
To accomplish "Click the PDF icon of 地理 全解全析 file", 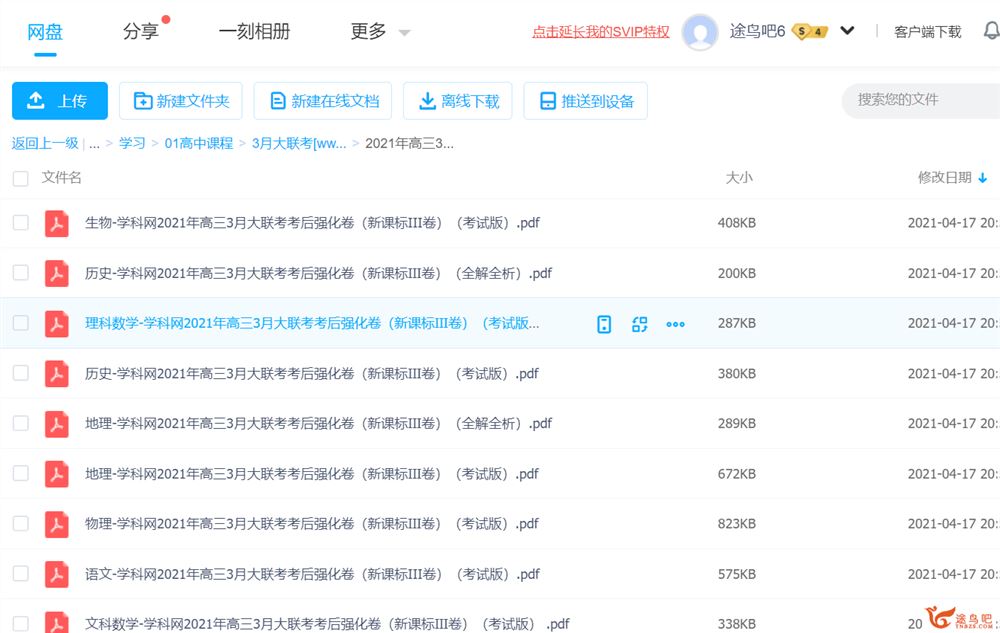I will pos(57,423).
